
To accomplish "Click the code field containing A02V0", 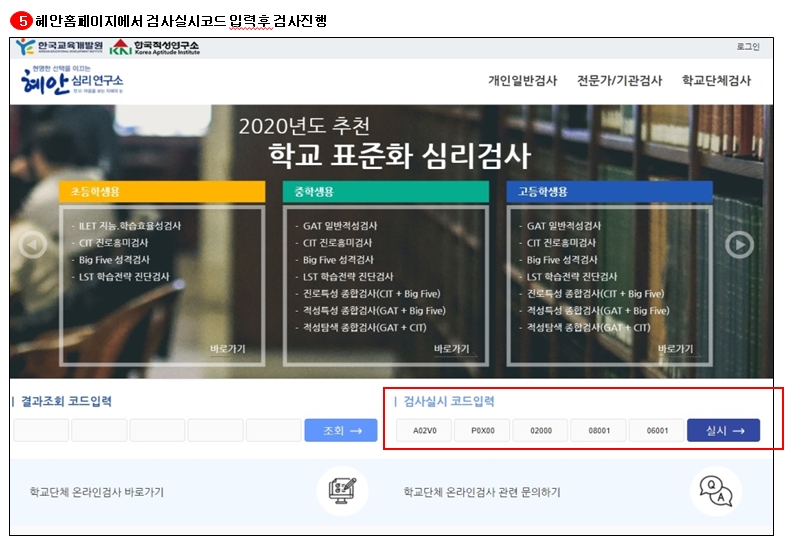I will click(424, 431).
